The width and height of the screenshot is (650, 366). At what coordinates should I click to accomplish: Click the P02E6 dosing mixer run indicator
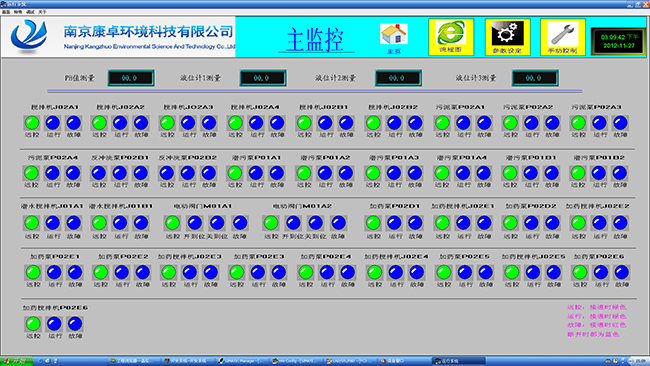[x=54, y=324]
